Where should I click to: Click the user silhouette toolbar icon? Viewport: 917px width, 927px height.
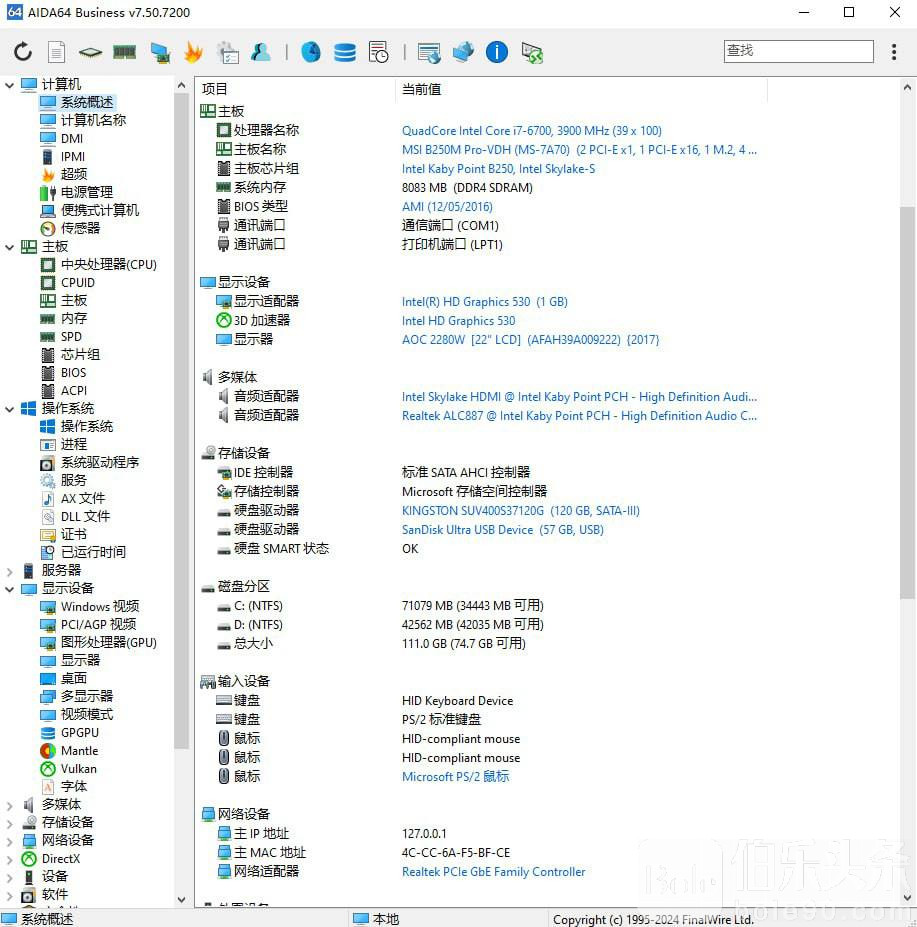(x=261, y=52)
